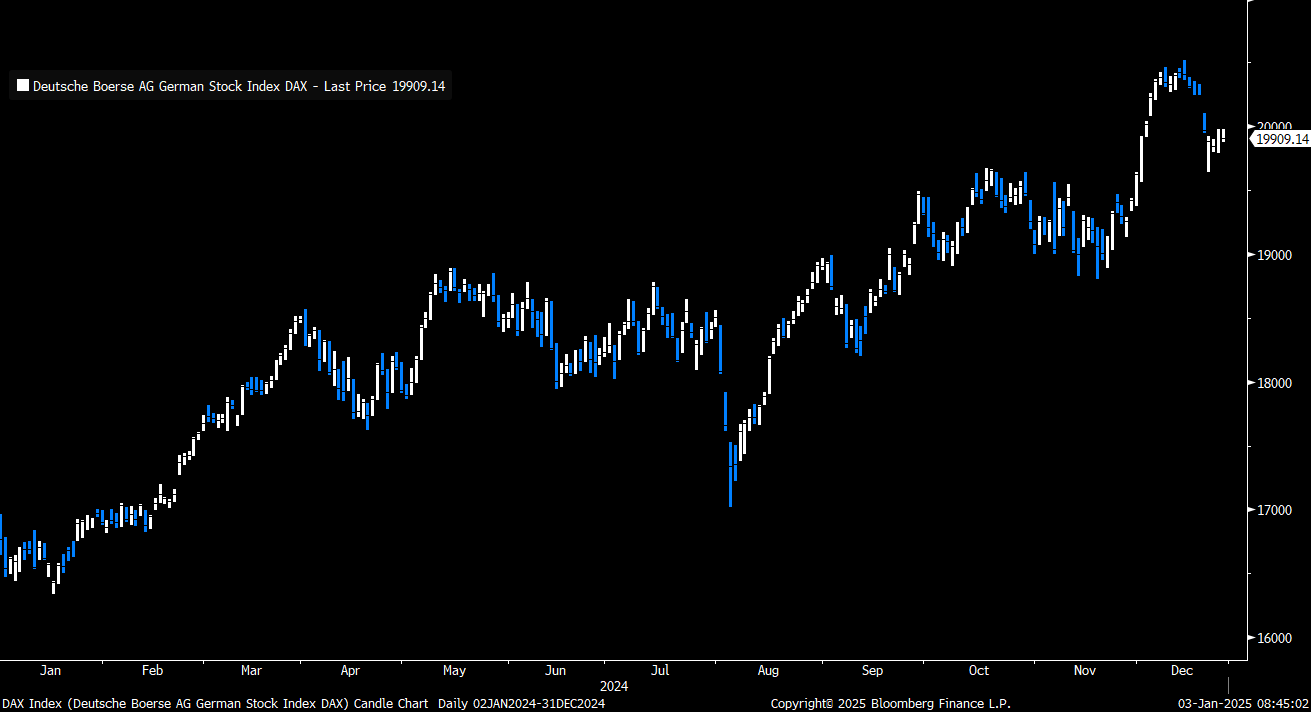Image resolution: width=1311 pixels, height=712 pixels.
Task: Click the 19909.14 last price tag on axis
Action: (x=1282, y=139)
